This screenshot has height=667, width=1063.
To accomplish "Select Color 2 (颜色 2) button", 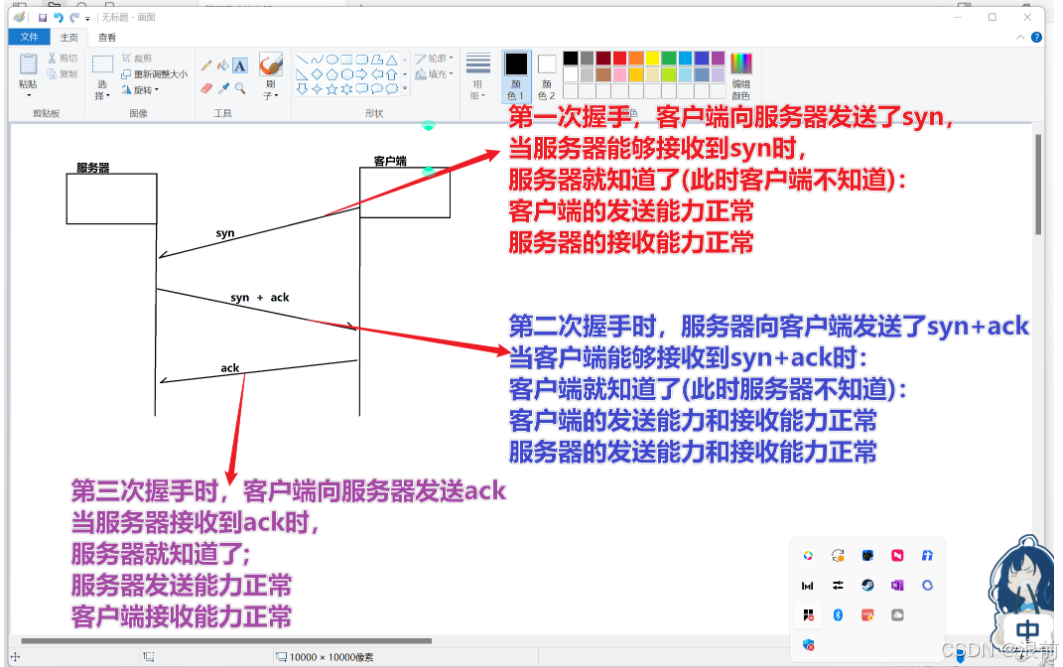I will tap(546, 76).
